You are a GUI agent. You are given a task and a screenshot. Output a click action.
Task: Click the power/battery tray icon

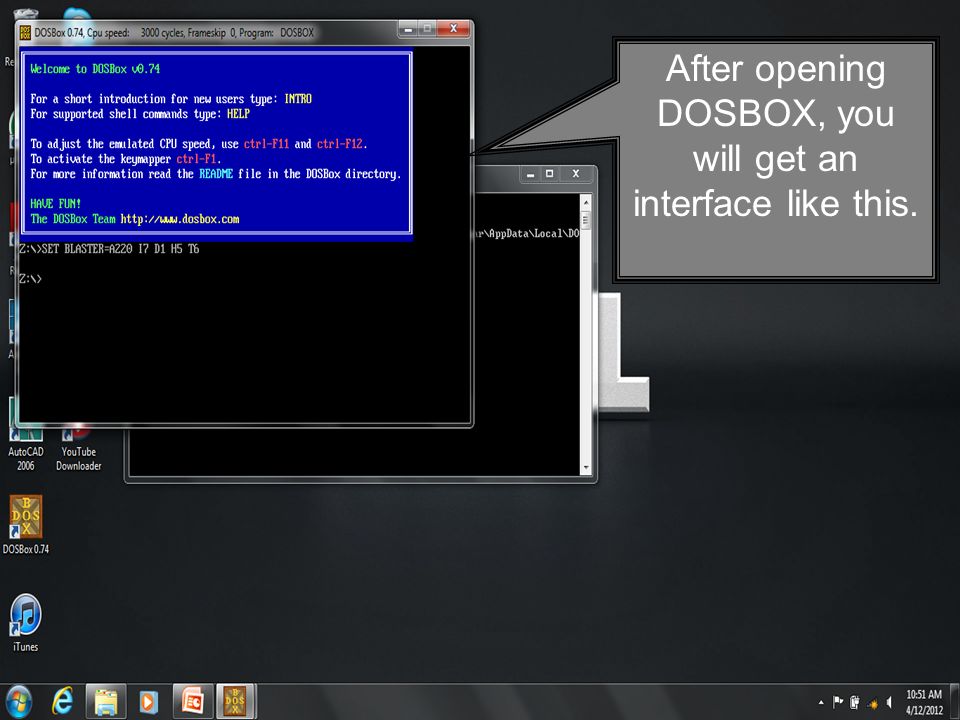[855, 702]
